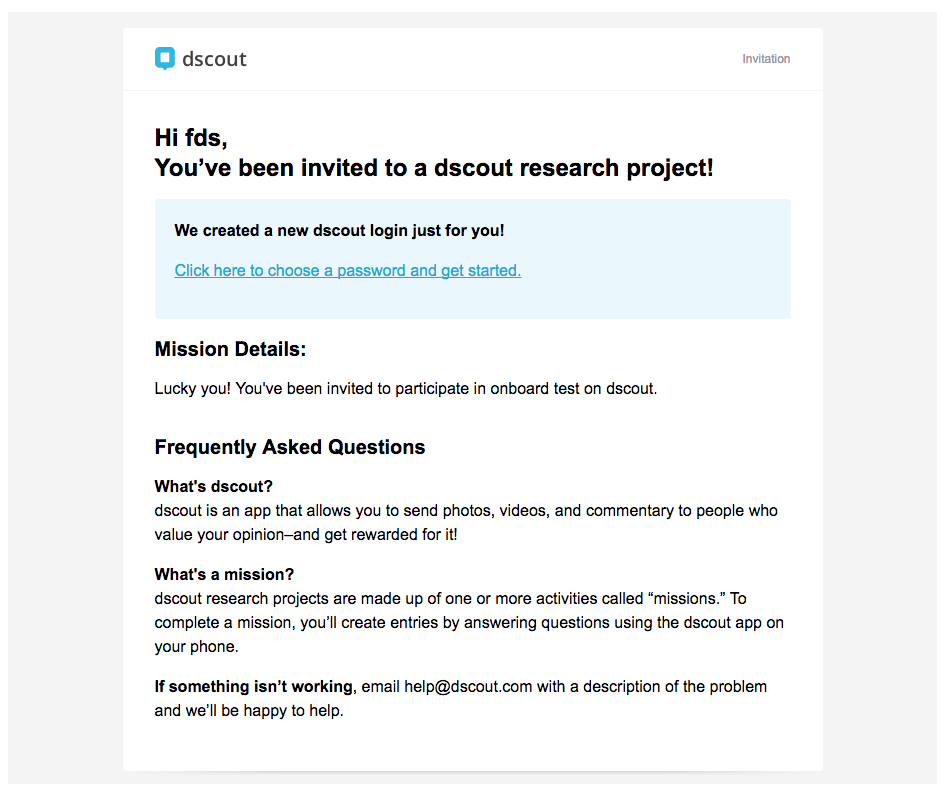Click "We created a new dscout login" text
This screenshot has height=795, width=946.
pyautogui.click(x=339, y=230)
